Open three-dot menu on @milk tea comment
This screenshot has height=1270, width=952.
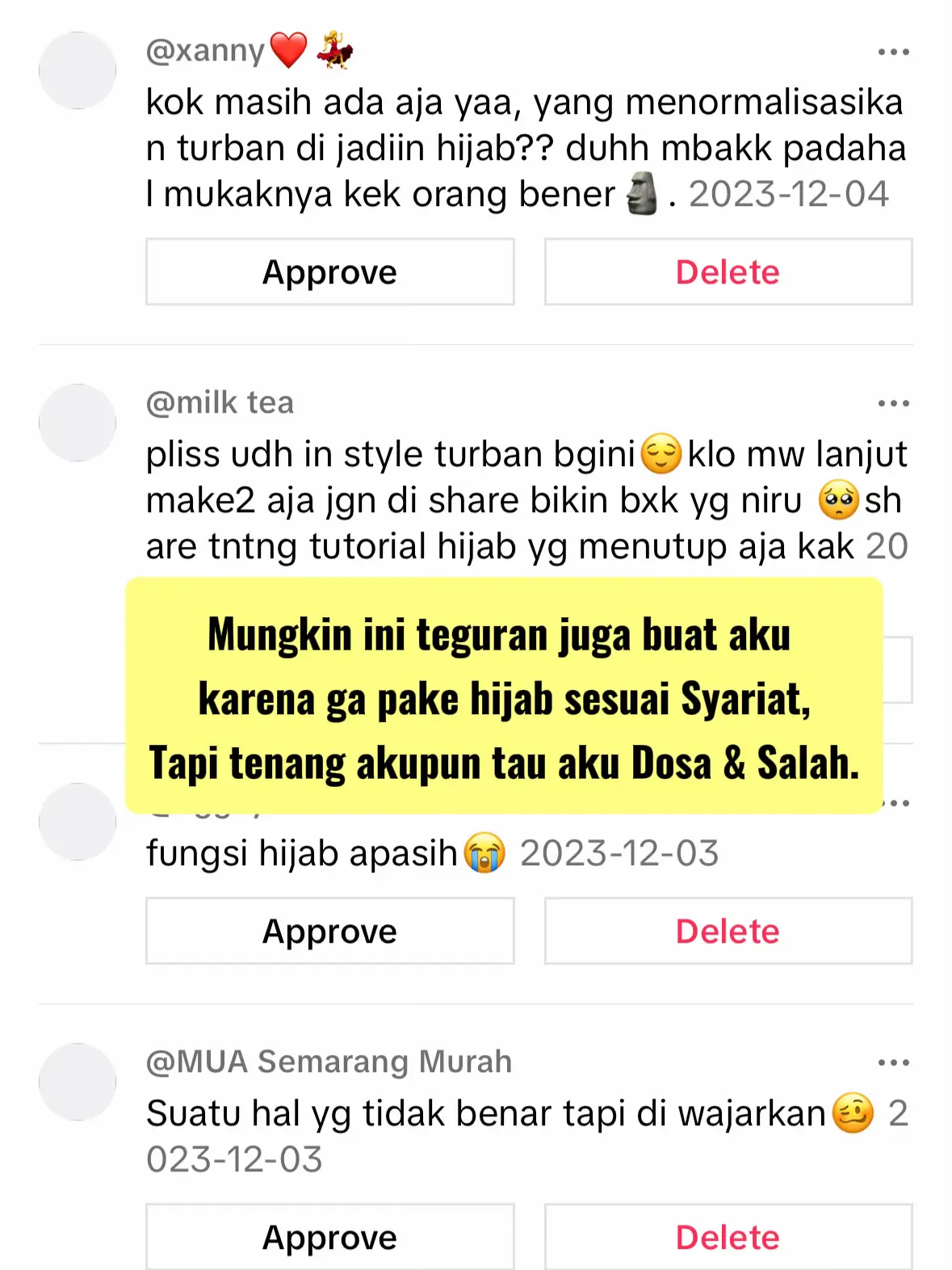893,403
